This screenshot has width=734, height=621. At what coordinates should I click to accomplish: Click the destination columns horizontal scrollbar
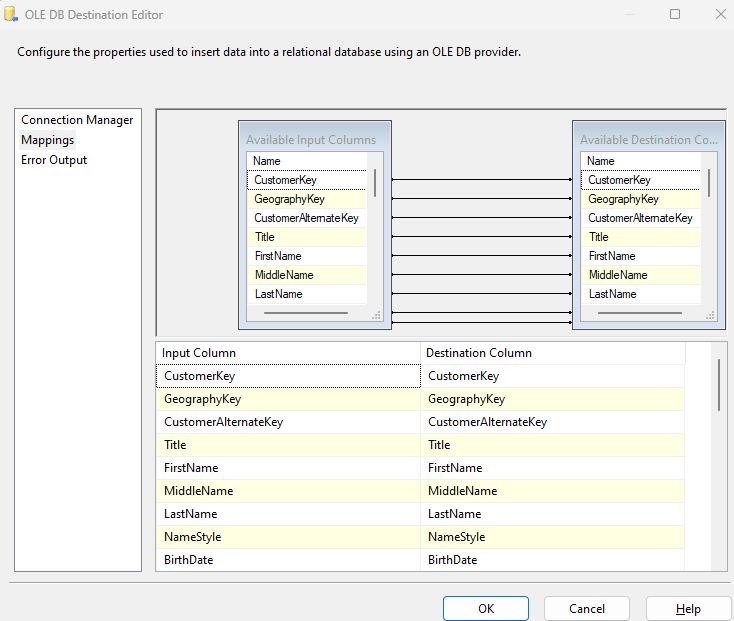point(639,313)
